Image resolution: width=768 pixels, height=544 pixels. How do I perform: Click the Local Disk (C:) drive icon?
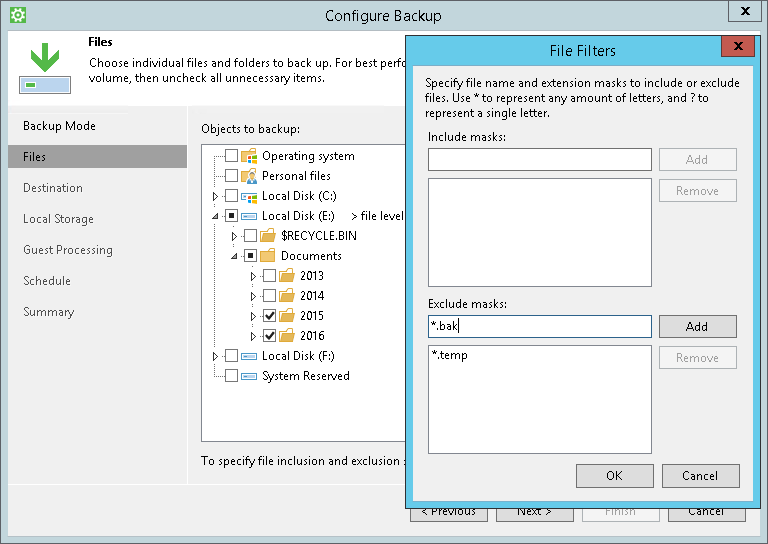[250, 196]
